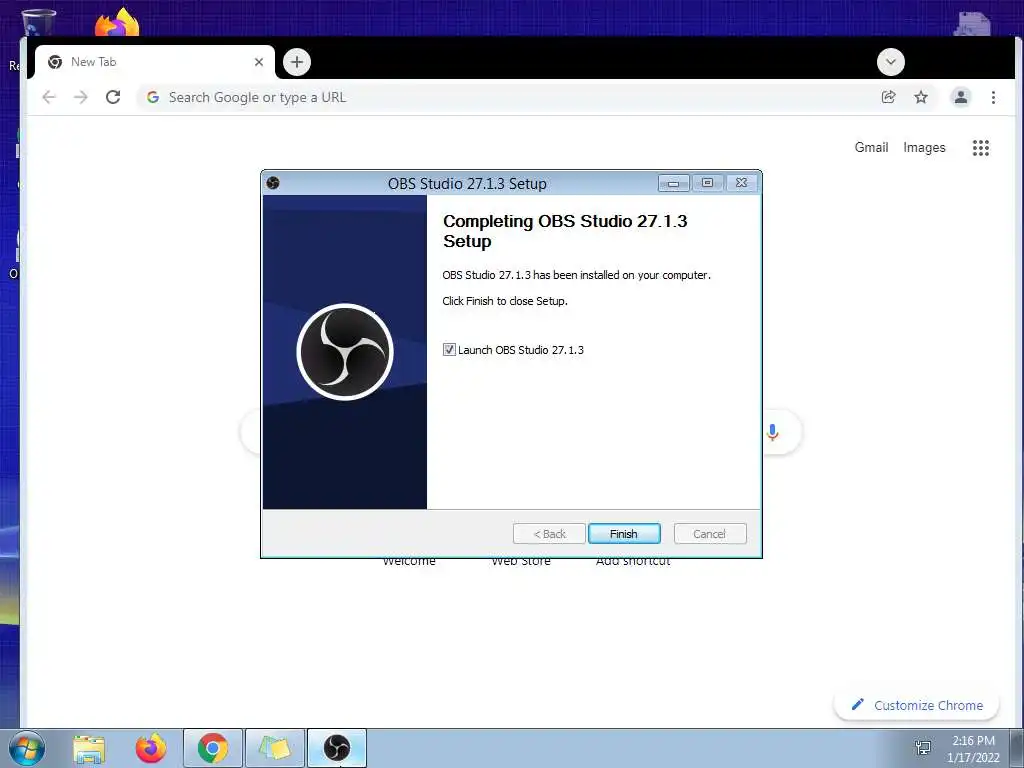This screenshot has height=768, width=1024.
Task: Click Cancel in the OBS Setup dialog
Action: pos(709,534)
